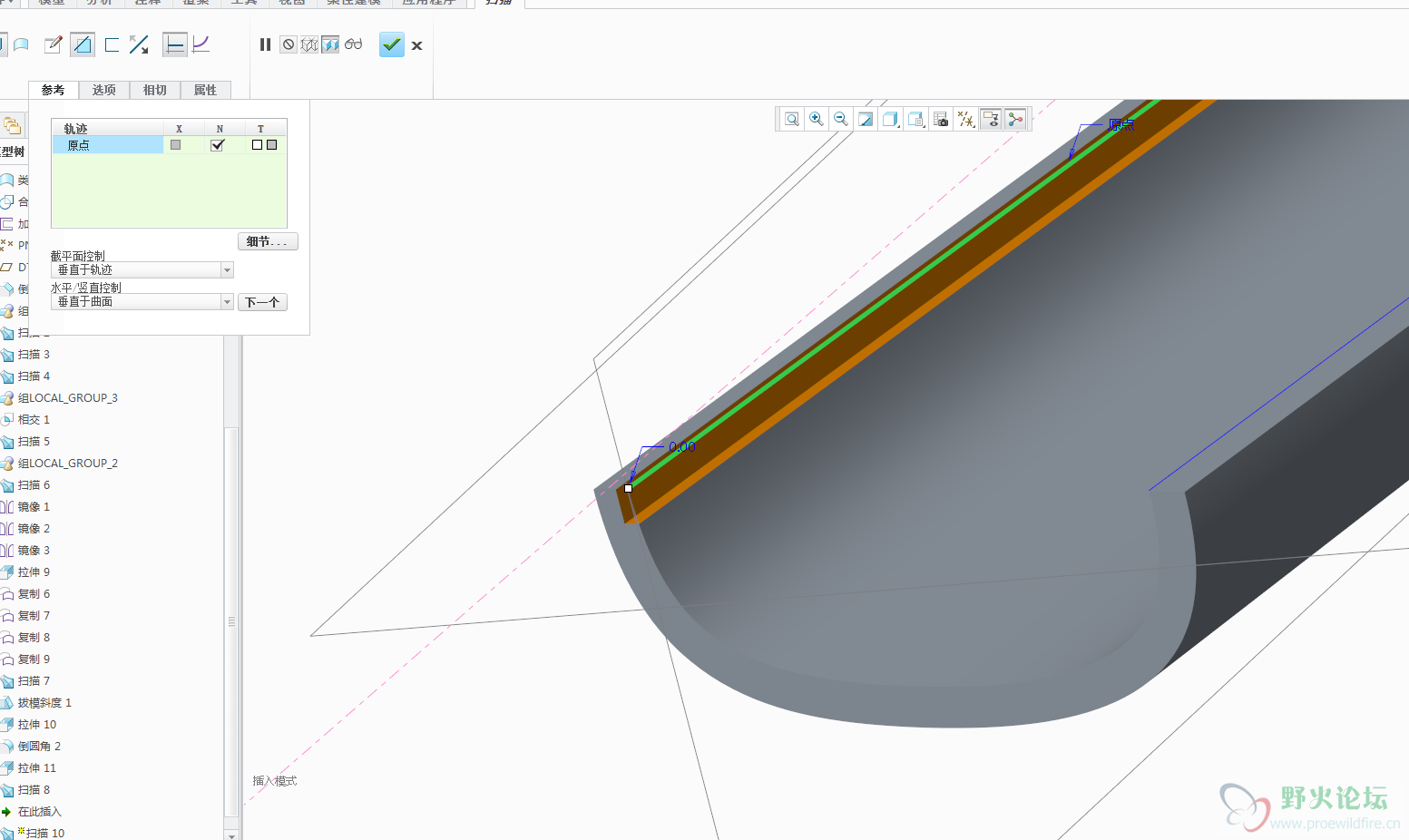Switch to the 参考 tab

[x=54, y=90]
